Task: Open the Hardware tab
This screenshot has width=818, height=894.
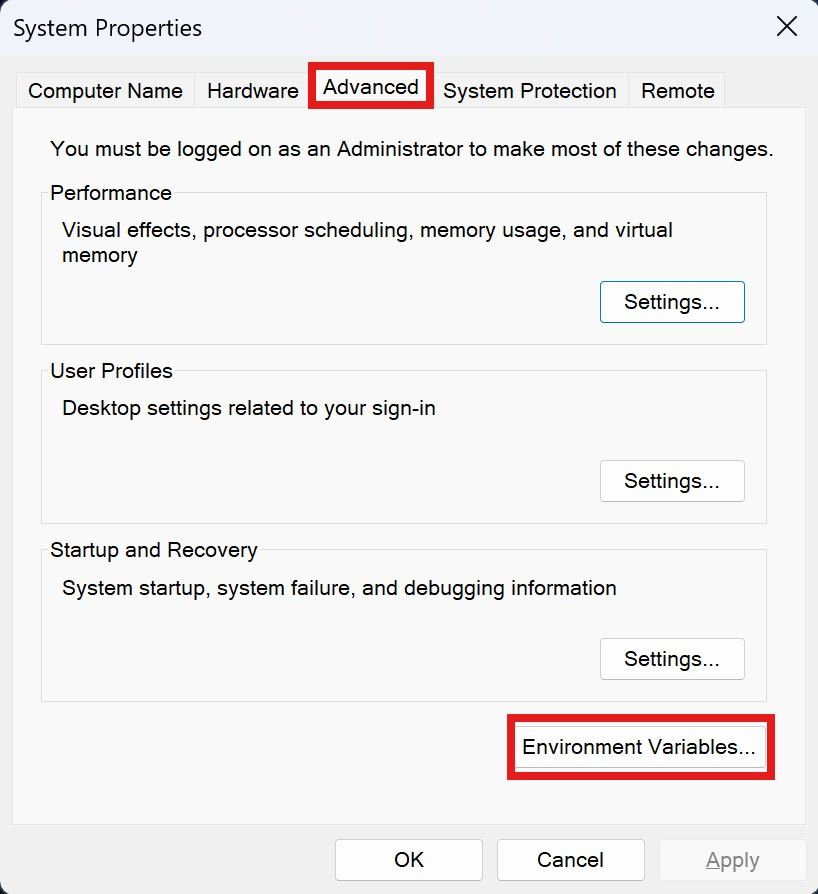Action: (x=252, y=91)
